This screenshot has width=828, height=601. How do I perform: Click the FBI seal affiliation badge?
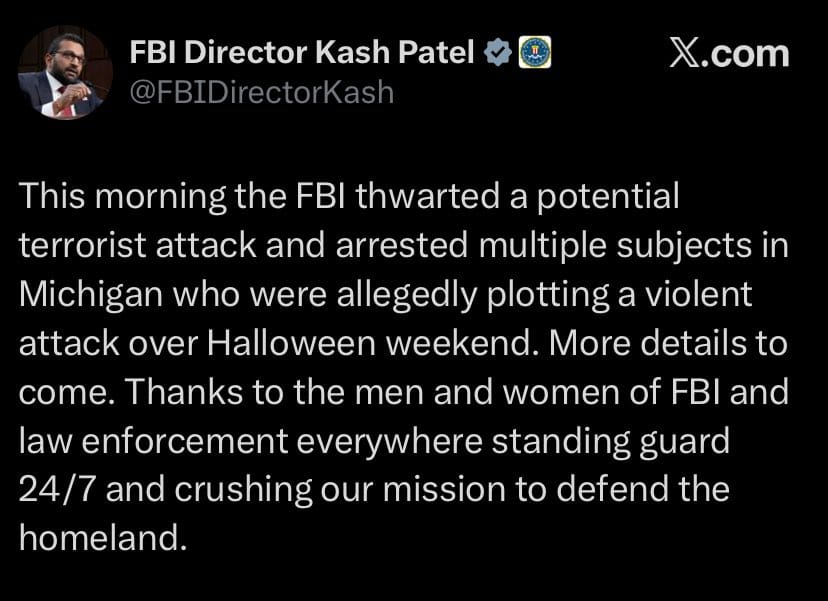click(x=534, y=52)
